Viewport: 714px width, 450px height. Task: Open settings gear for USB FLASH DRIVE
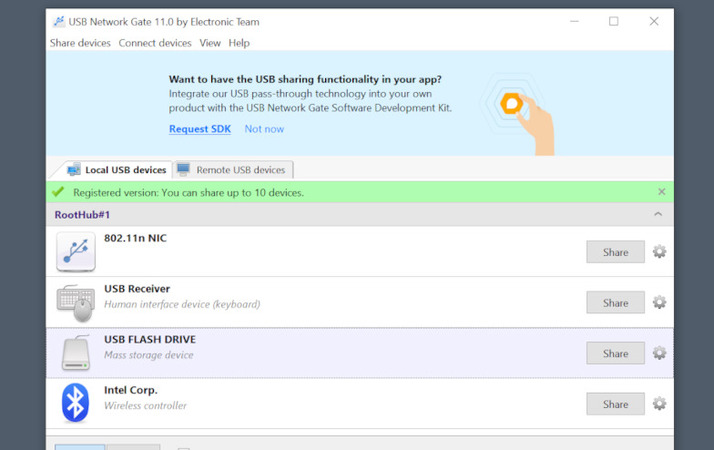tap(659, 353)
